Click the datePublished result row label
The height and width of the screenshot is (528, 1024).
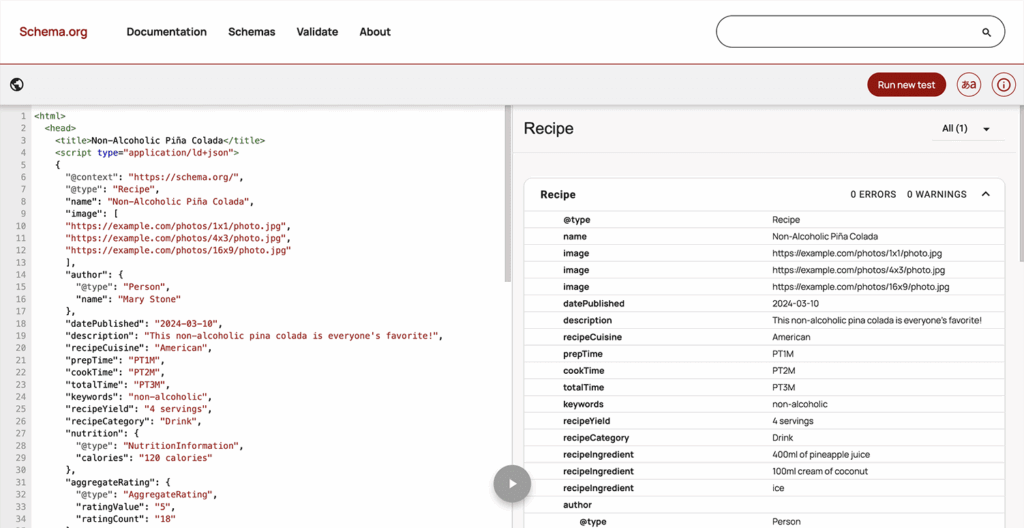click(594, 303)
